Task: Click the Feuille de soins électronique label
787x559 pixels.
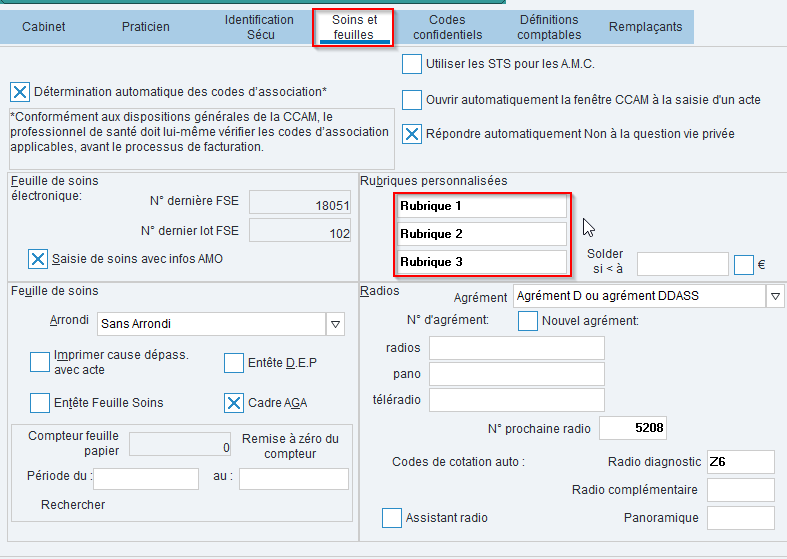Action: point(55,188)
